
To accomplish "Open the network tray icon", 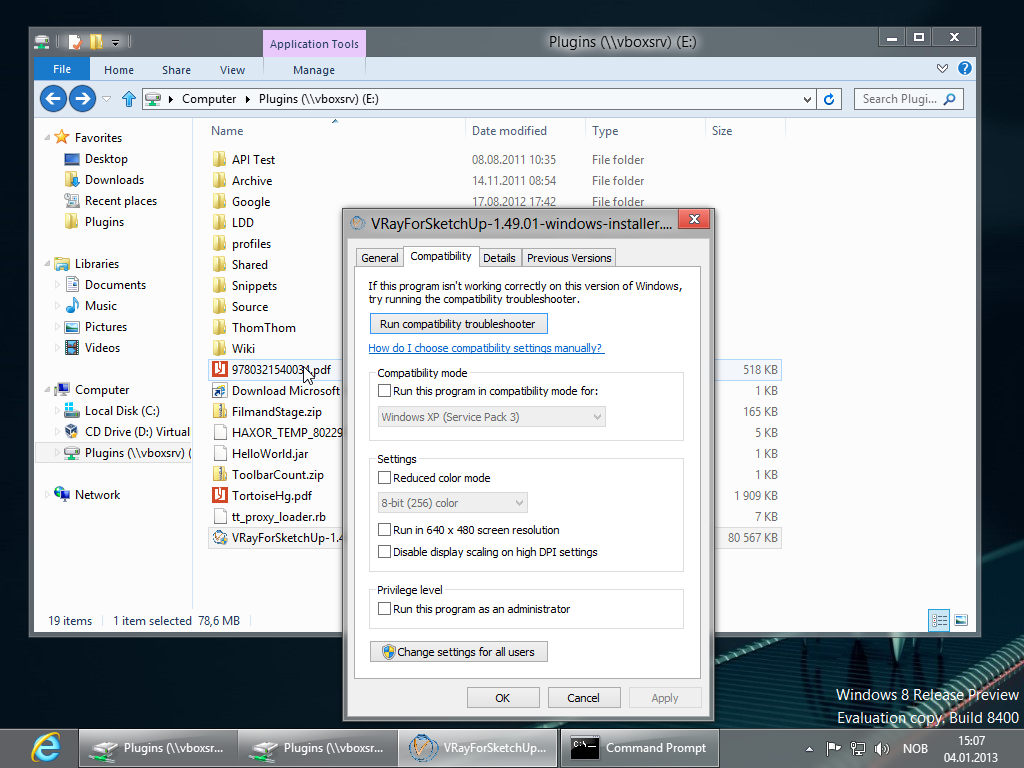I will point(857,748).
